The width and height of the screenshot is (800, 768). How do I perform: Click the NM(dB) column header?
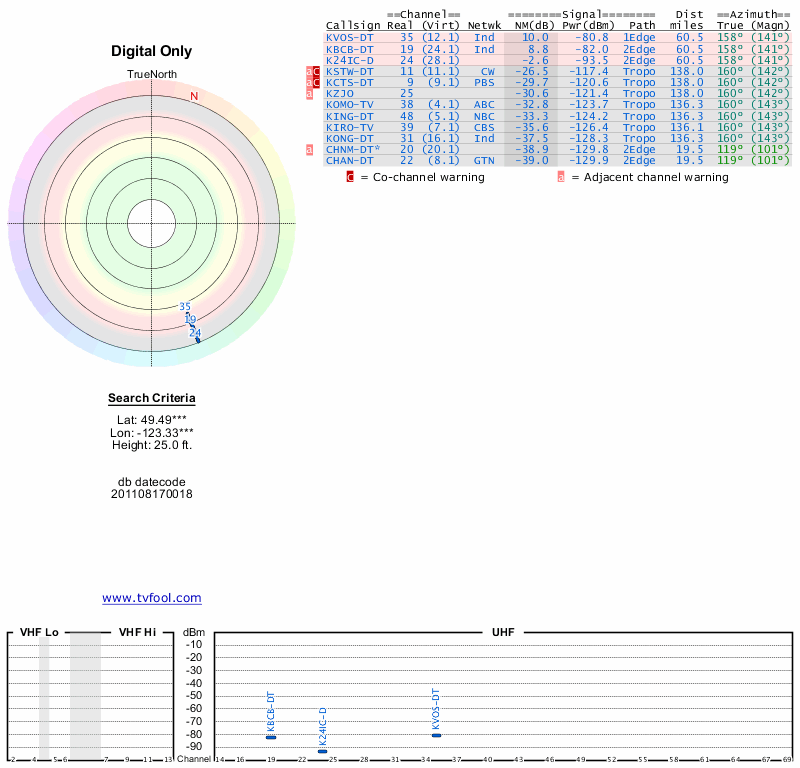tap(530, 25)
